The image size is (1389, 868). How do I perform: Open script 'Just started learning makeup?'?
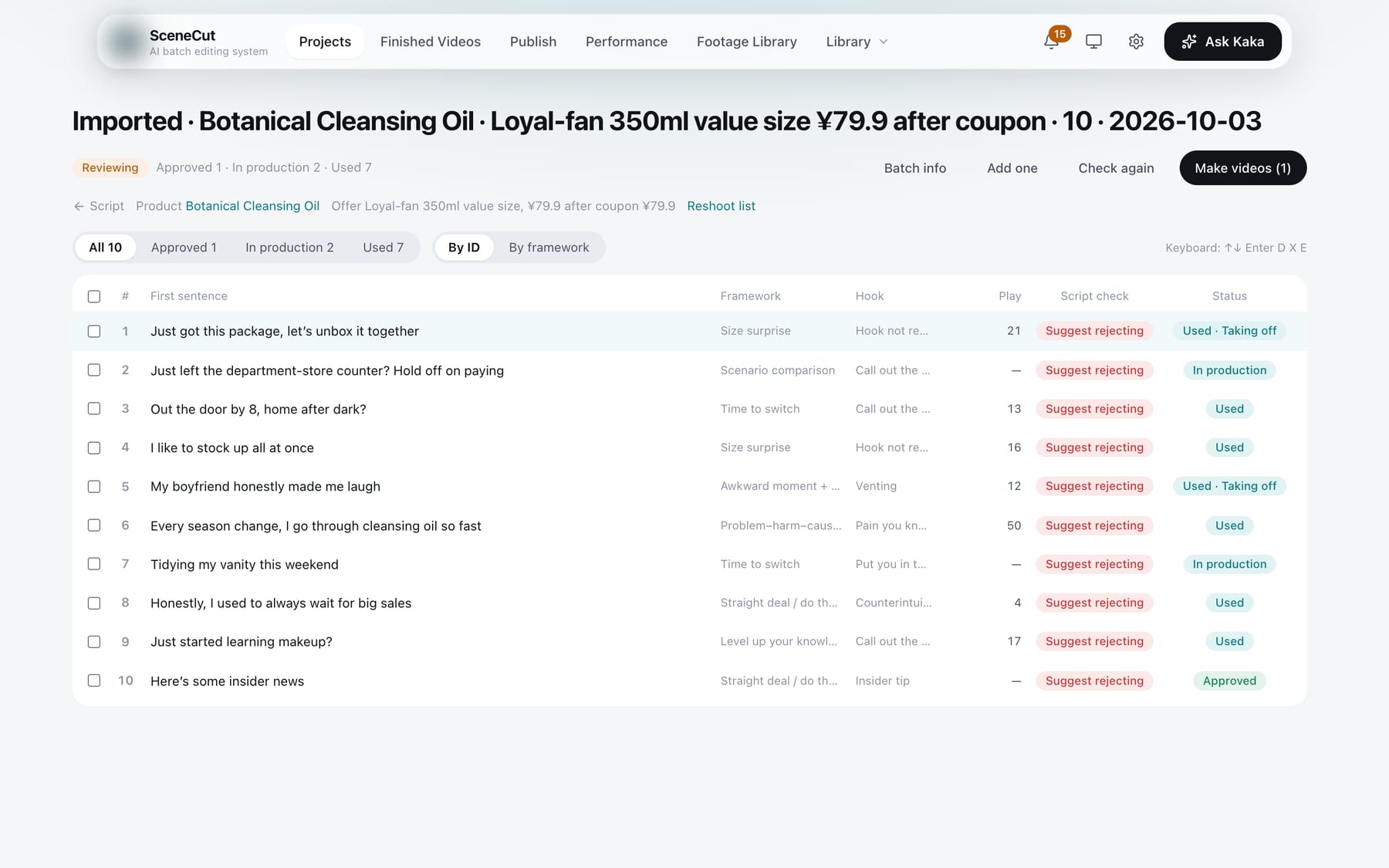point(242,642)
